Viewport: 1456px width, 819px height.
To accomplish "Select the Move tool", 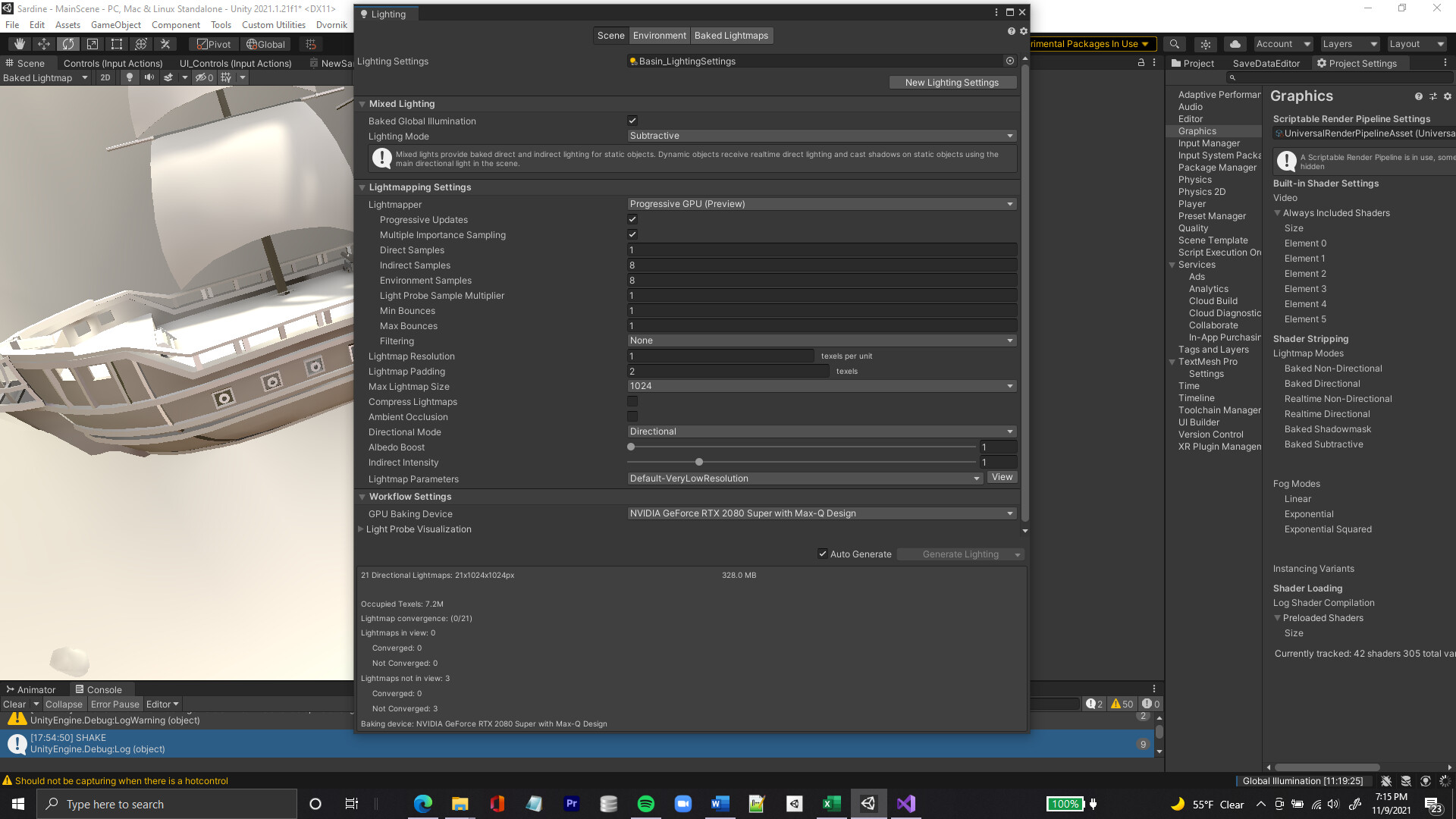I will click(43, 43).
